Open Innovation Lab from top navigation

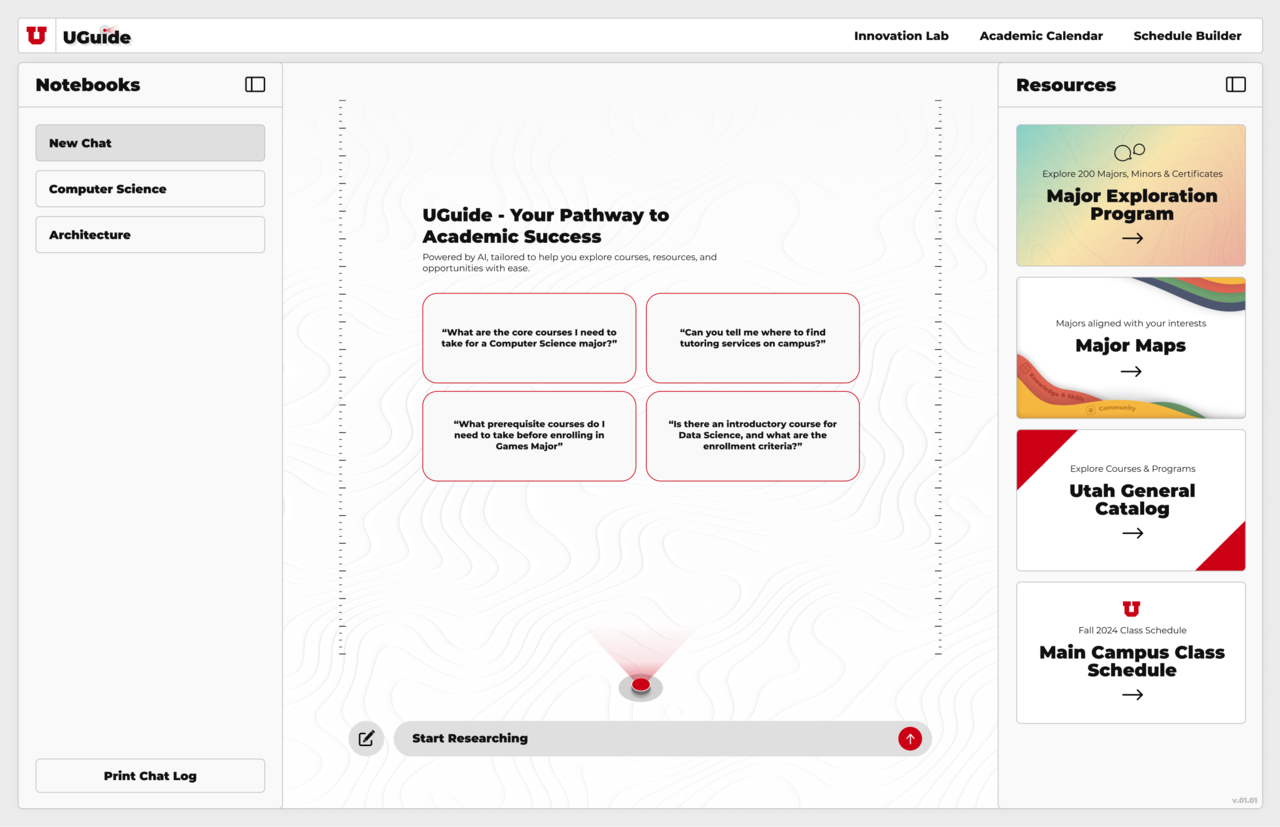(901, 36)
